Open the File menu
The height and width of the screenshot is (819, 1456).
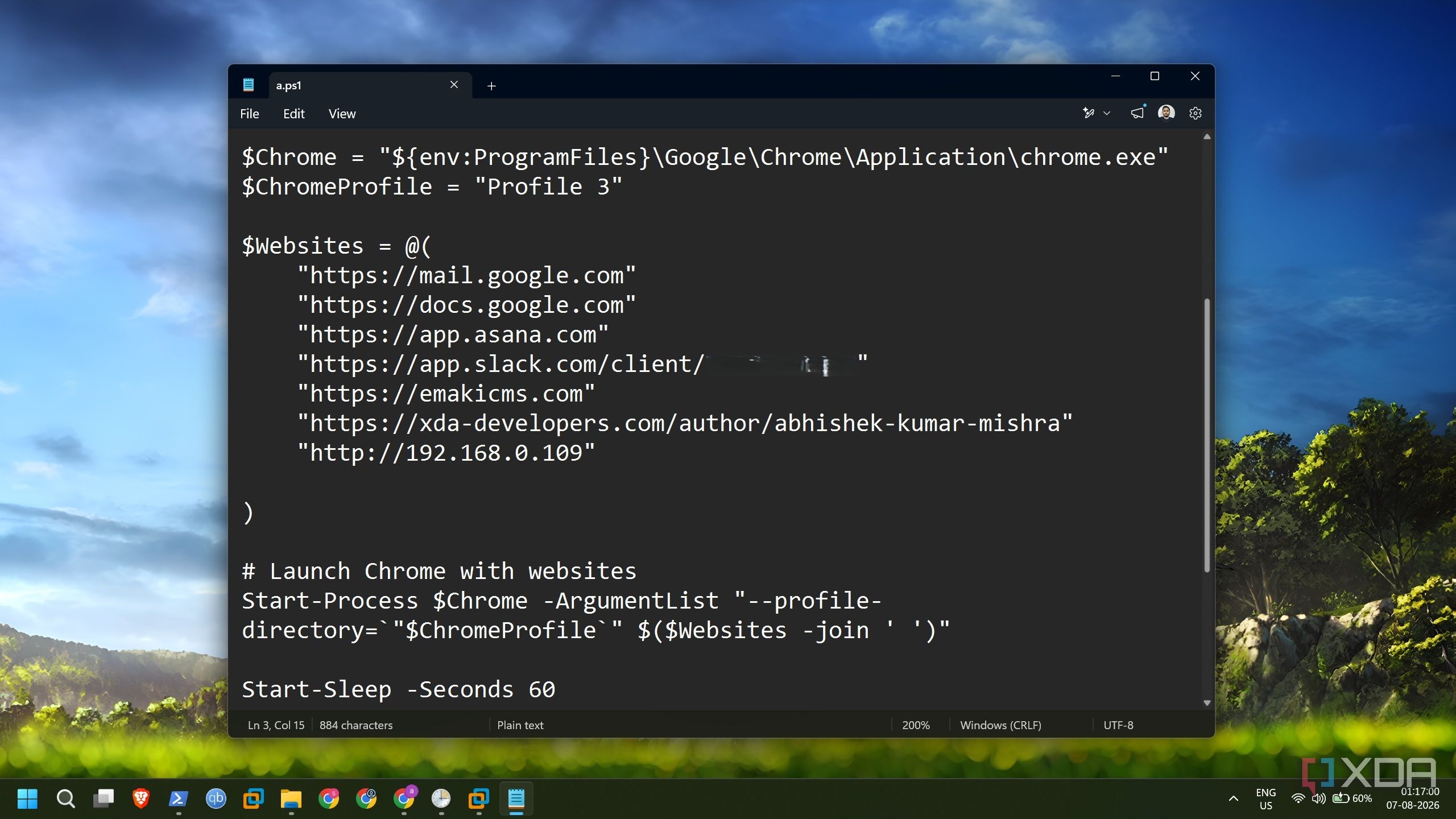[249, 114]
